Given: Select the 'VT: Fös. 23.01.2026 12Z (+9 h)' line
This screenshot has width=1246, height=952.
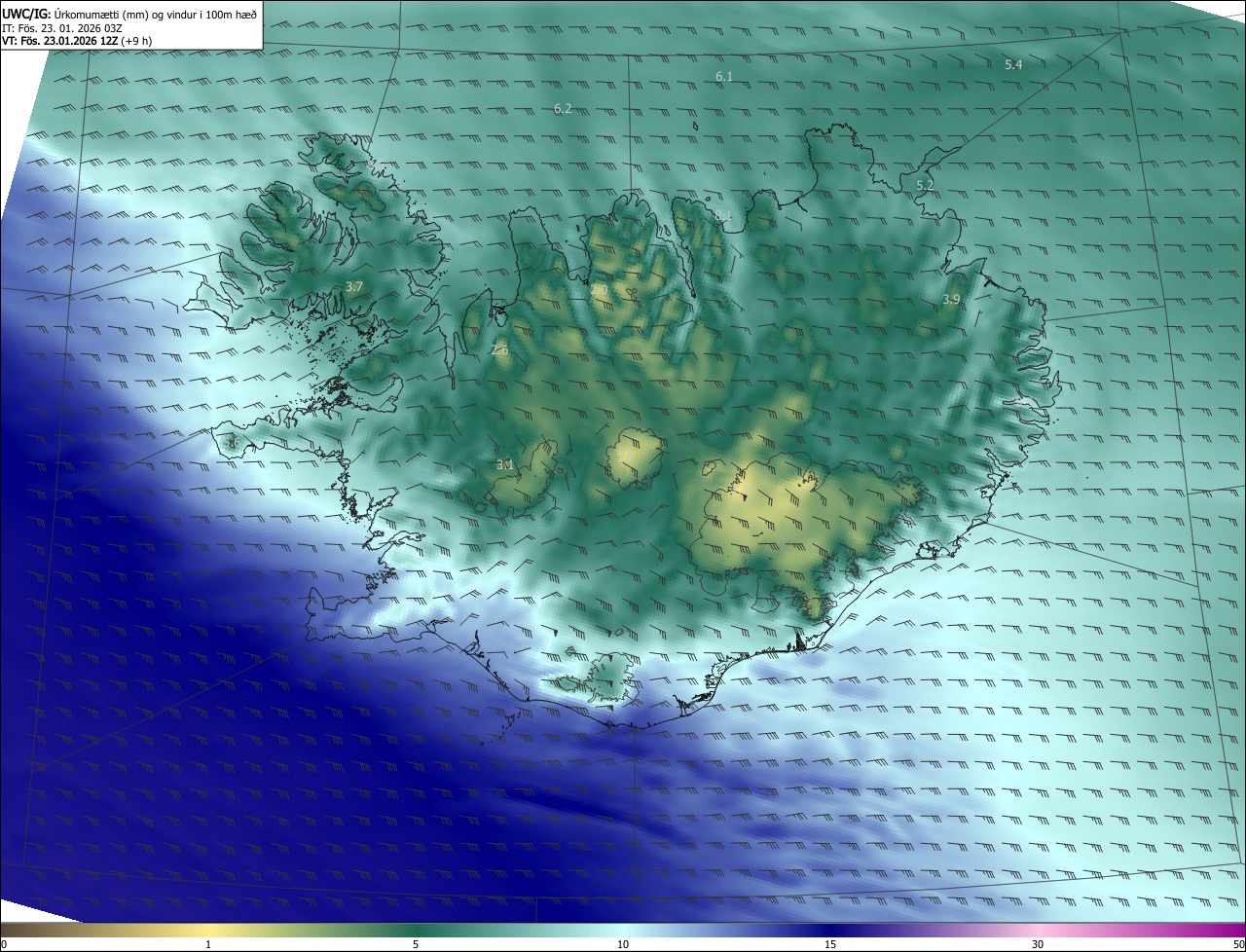Looking at the screenshot, I should tap(77, 41).
